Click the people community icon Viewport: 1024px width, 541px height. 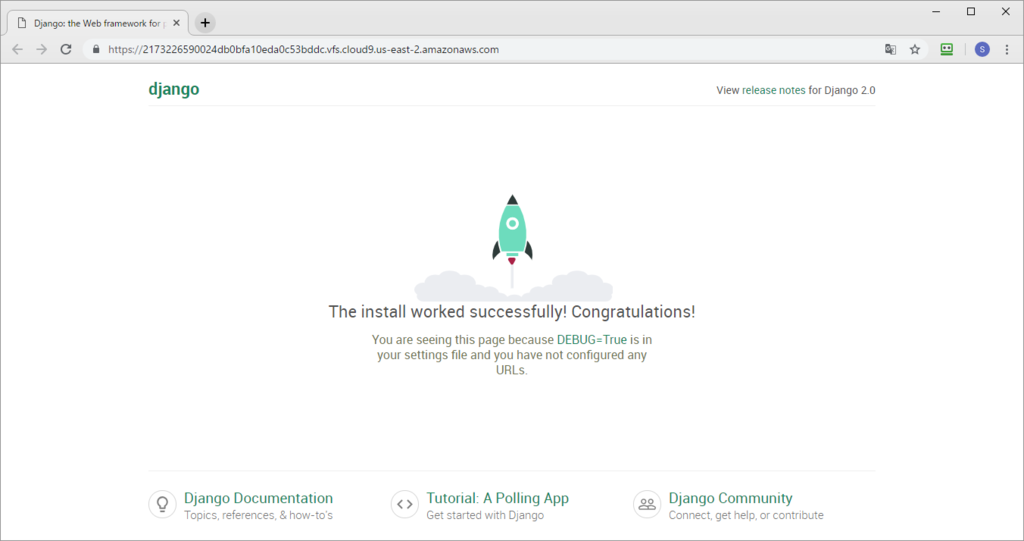tap(647, 504)
